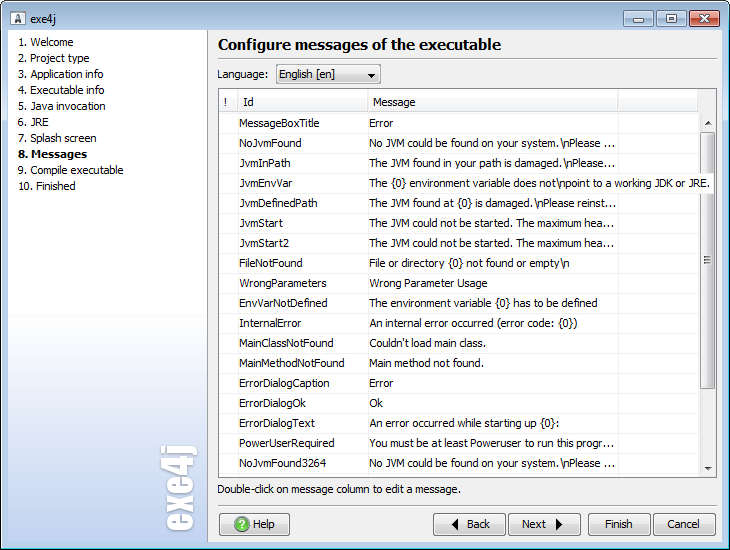The image size is (730, 550).
Task: Select step 5. Java invocation
Action: tap(61, 106)
